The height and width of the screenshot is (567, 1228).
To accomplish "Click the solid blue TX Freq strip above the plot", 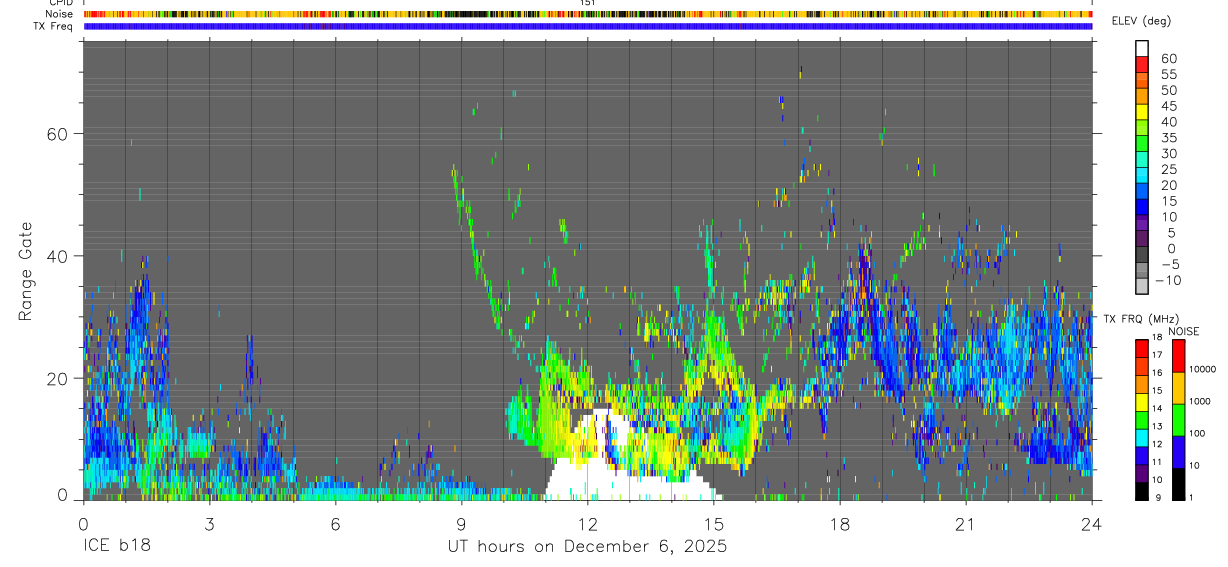I will coord(587,26).
